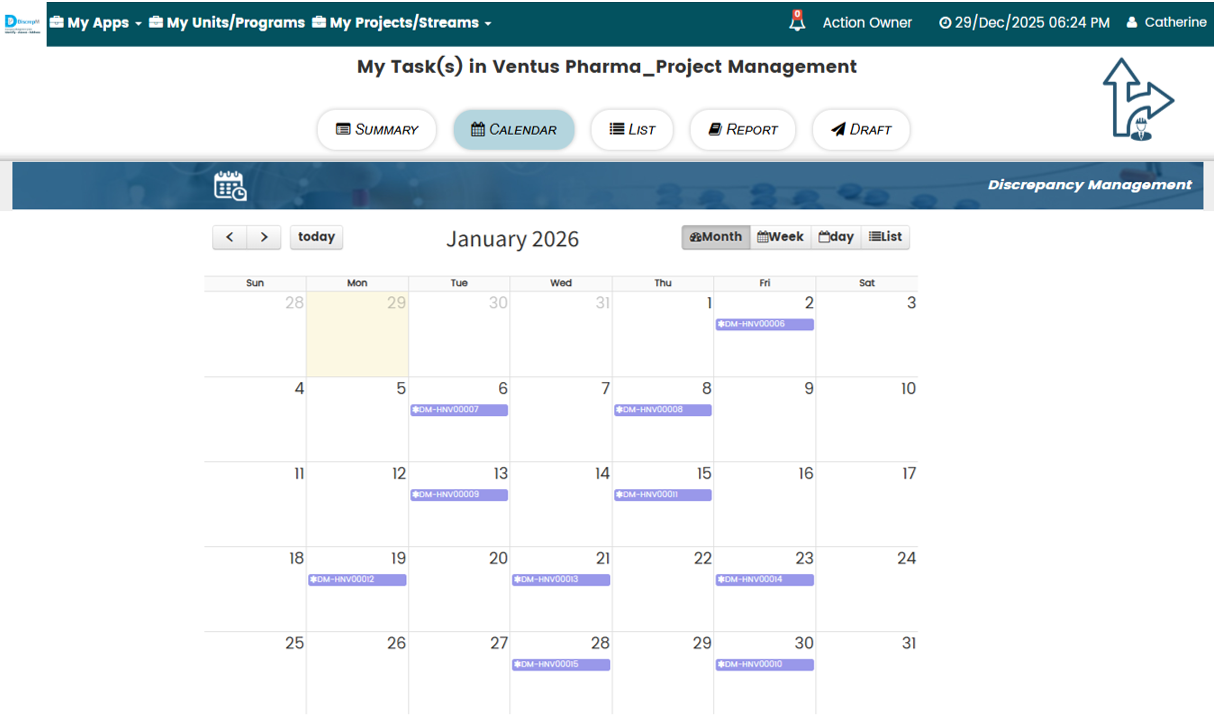
Task: Open the Draft tab
Action: pyautogui.click(x=861, y=129)
